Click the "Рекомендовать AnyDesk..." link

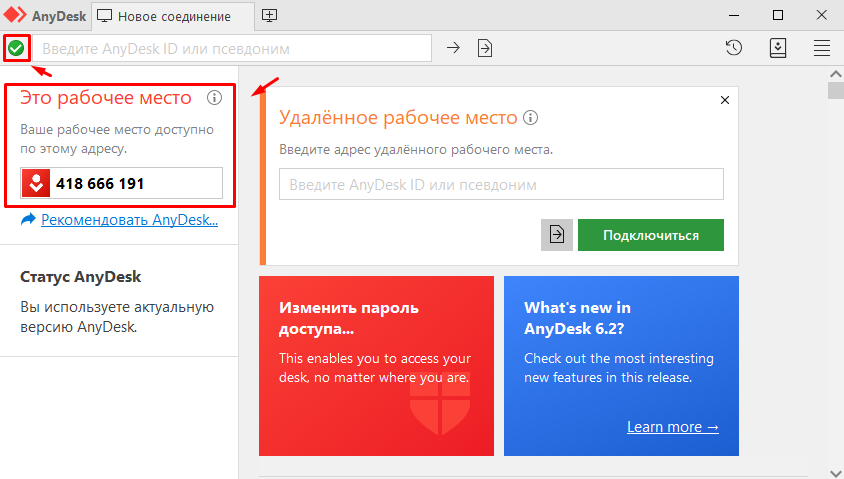[x=129, y=219]
